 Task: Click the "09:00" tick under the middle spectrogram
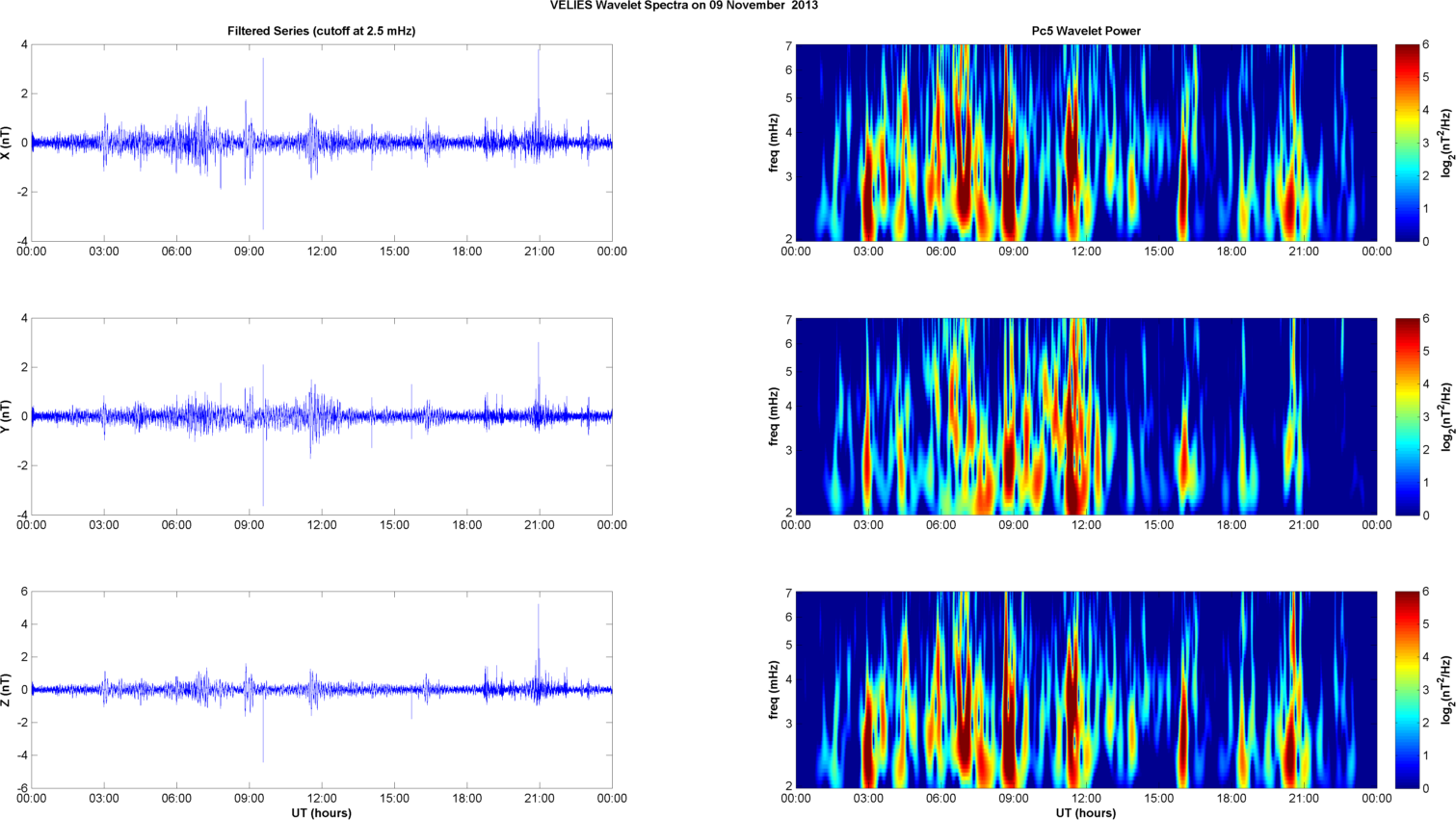click(x=1014, y=525)
